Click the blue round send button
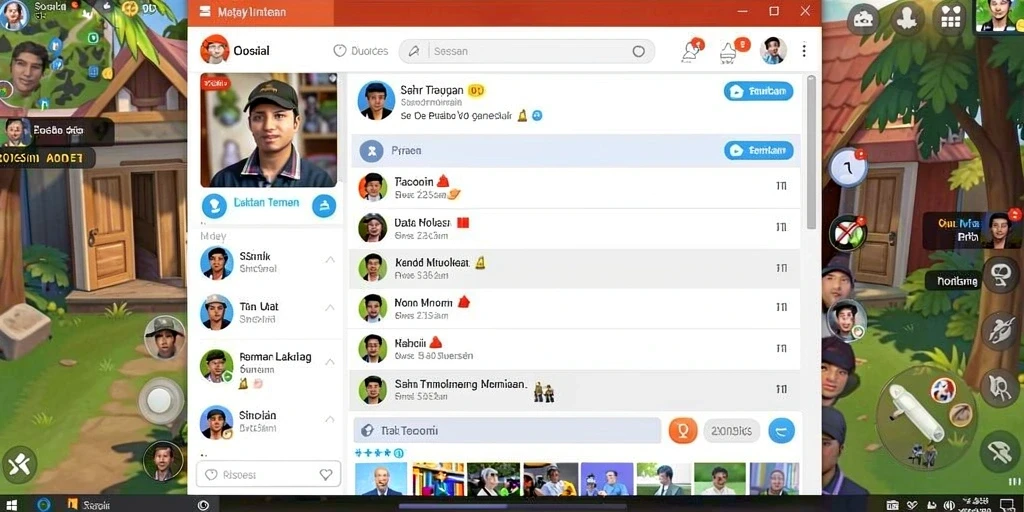The width and height of the screenshot is (1024, 512). [x=782, y=430]
